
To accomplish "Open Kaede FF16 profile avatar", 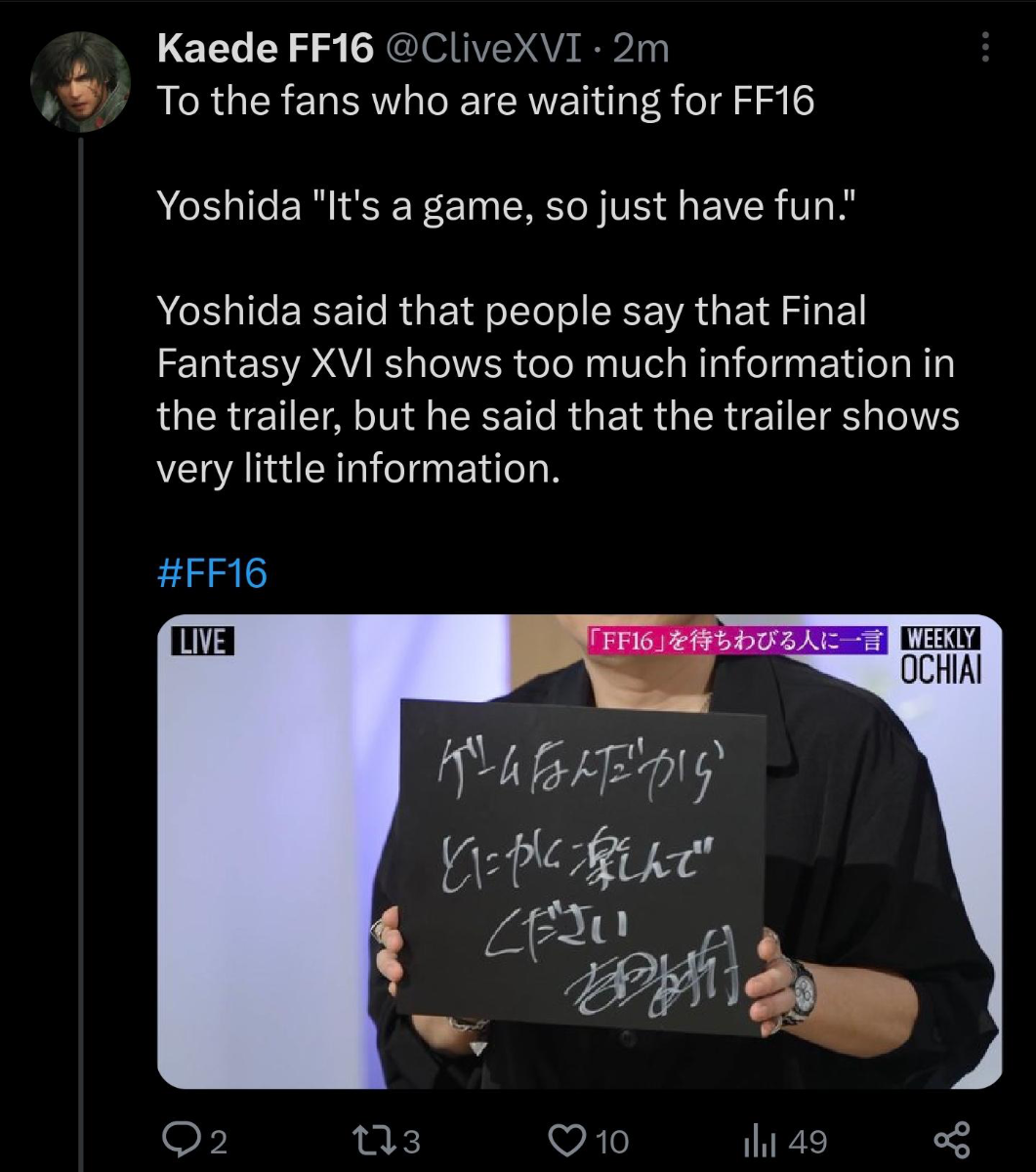I will coord(79,80).
